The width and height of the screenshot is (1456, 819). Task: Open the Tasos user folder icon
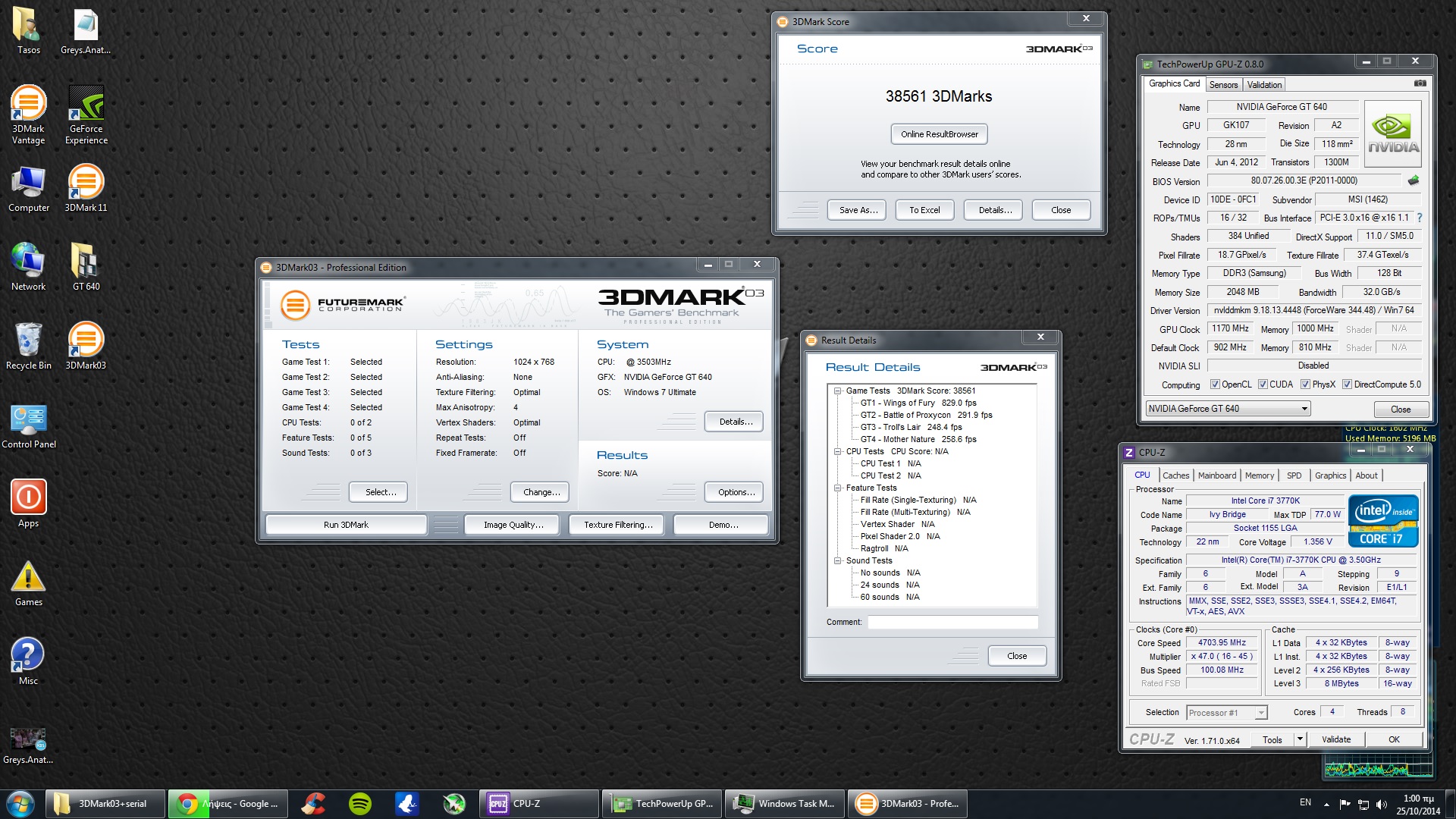28,30
